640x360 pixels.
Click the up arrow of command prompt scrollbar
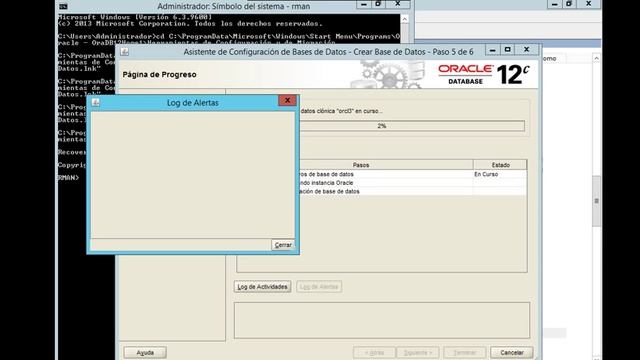point(404,19)
